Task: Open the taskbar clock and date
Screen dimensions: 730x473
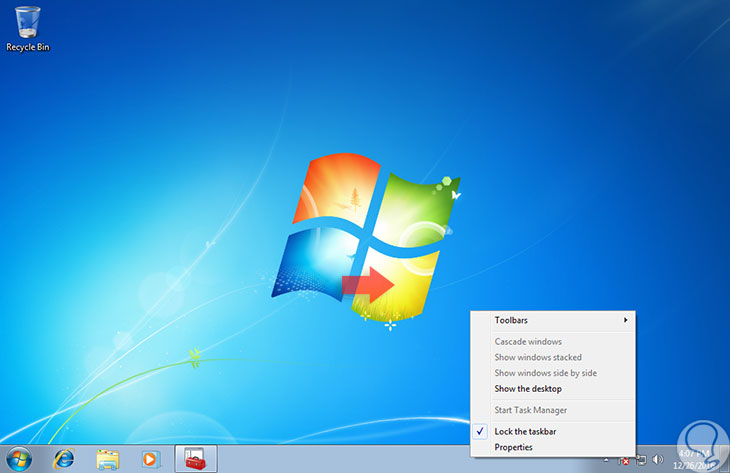Action: coord(693,459)
